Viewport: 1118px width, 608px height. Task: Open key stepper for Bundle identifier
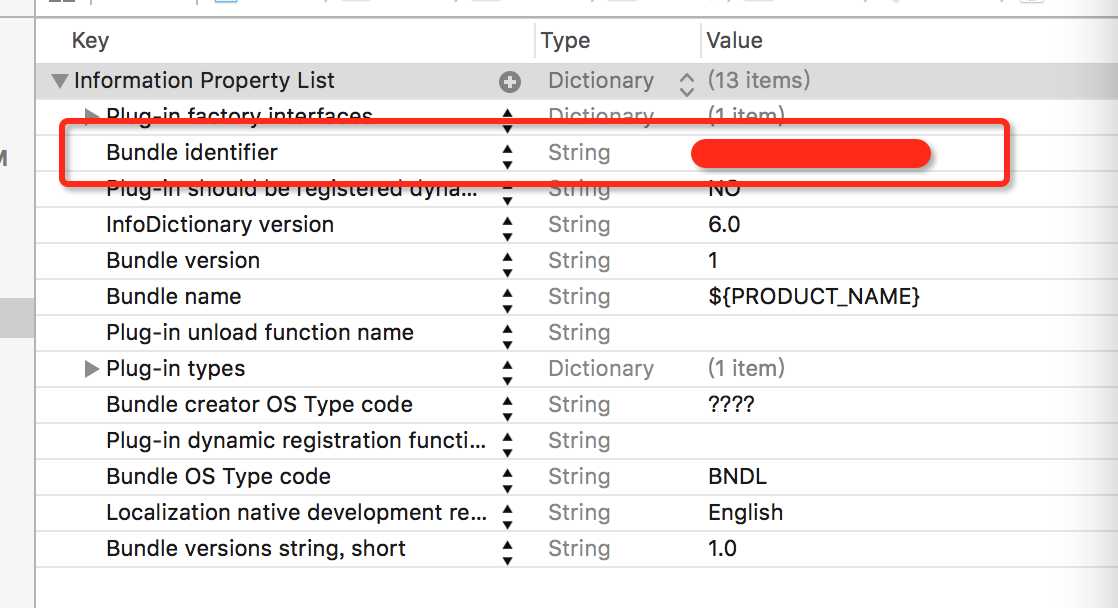[507, 158]
